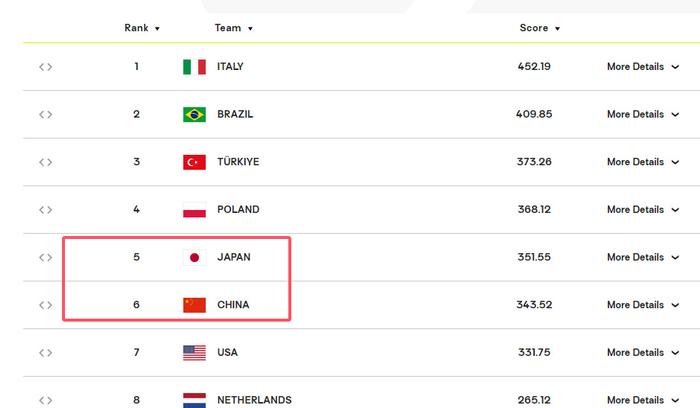Click the Japan flag icon
This screenshot has height=408, width=700.
[194, 258]
